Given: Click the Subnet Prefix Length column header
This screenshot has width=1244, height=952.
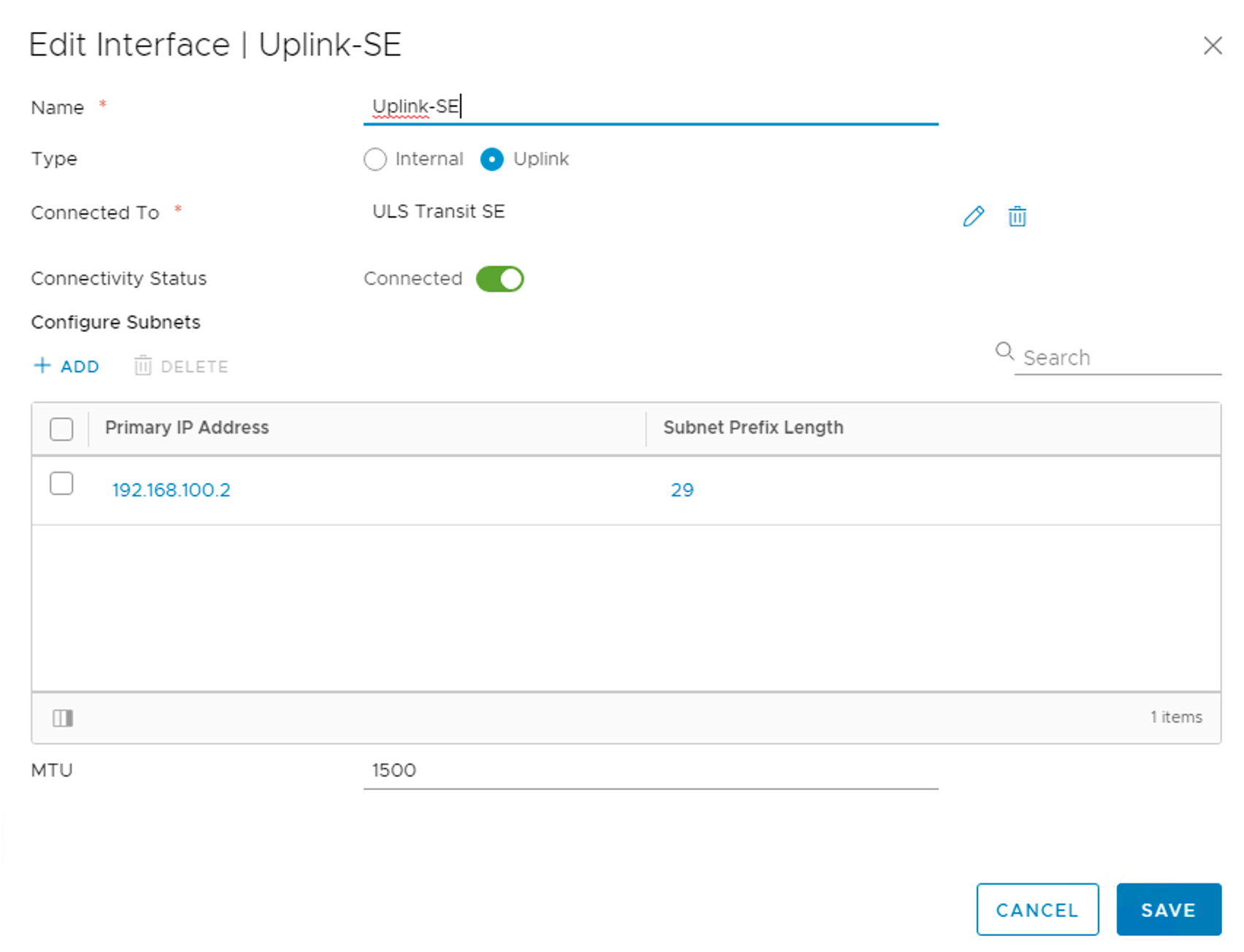Looking at the screenshot, I should (753, 428).
